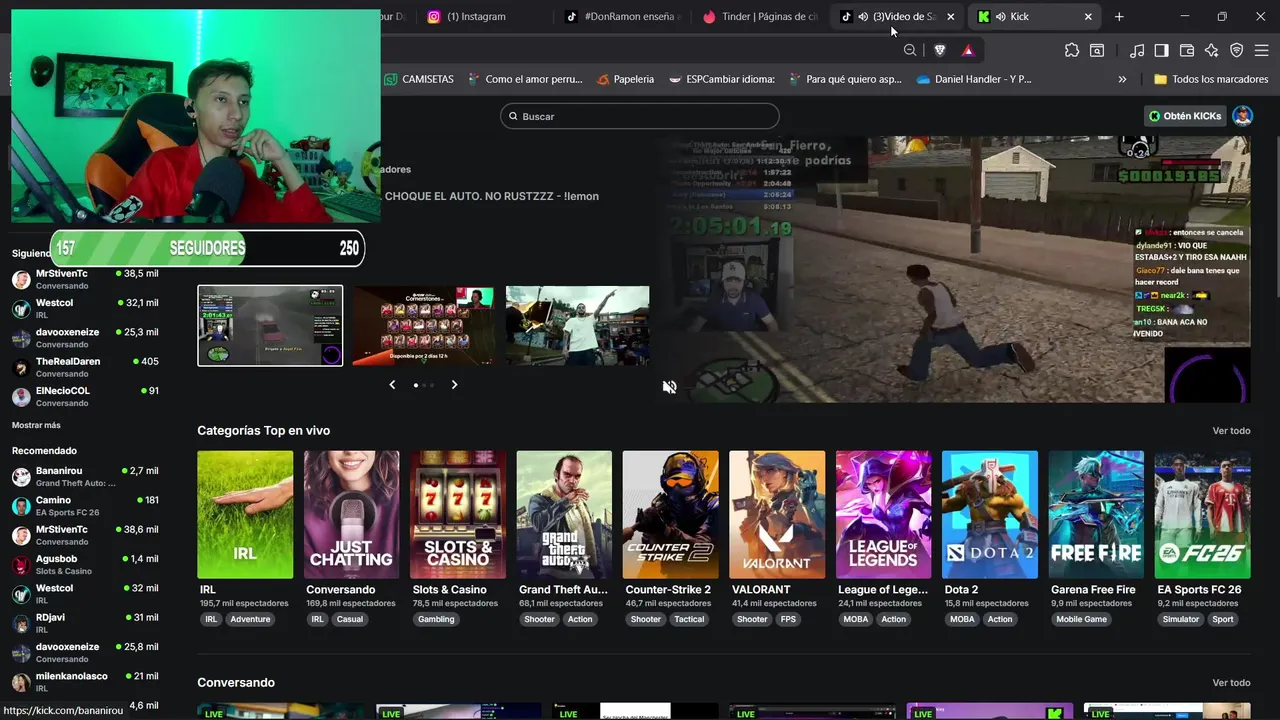The width and height of the screenshot is (1280, 720).
Task: Open milenkanolasco channel avatar in Recomendado
Action: [x=21, y=683]
